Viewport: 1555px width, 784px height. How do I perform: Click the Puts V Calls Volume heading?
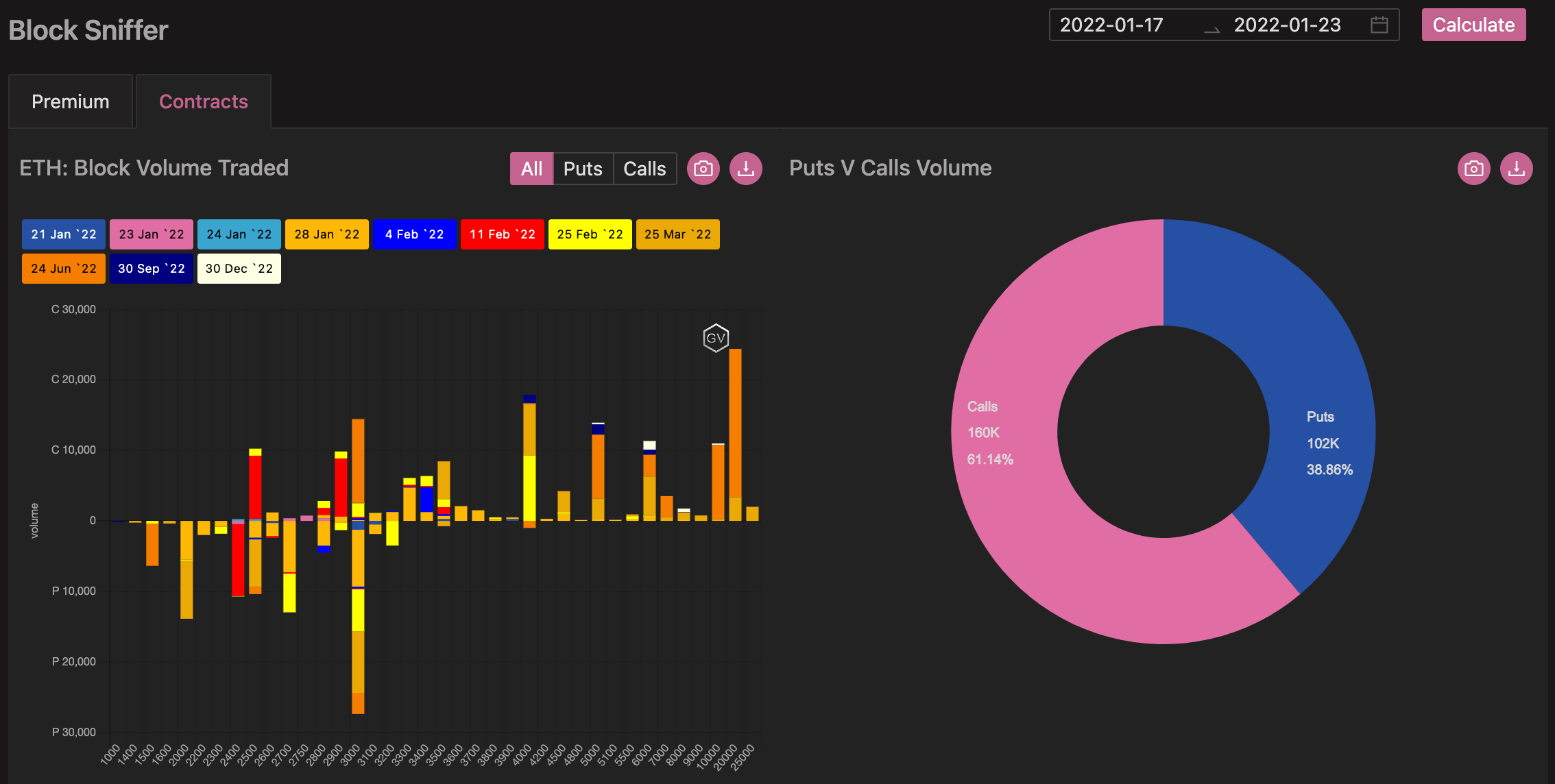(891, 168)
